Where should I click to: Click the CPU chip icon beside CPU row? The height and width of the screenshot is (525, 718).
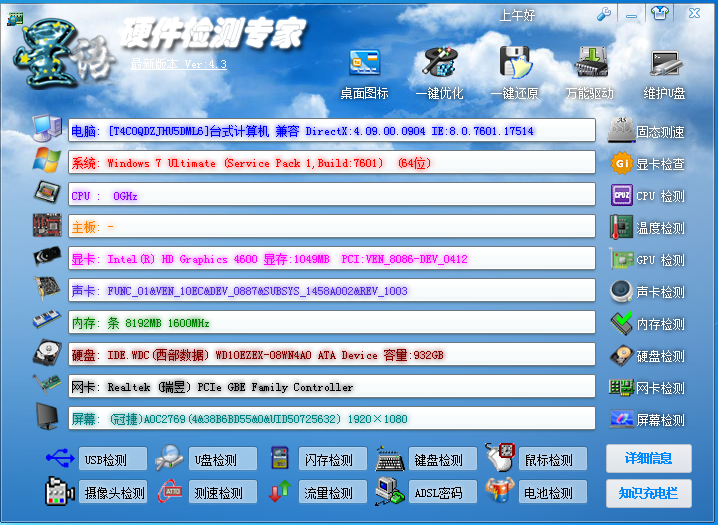pos(47,192)
